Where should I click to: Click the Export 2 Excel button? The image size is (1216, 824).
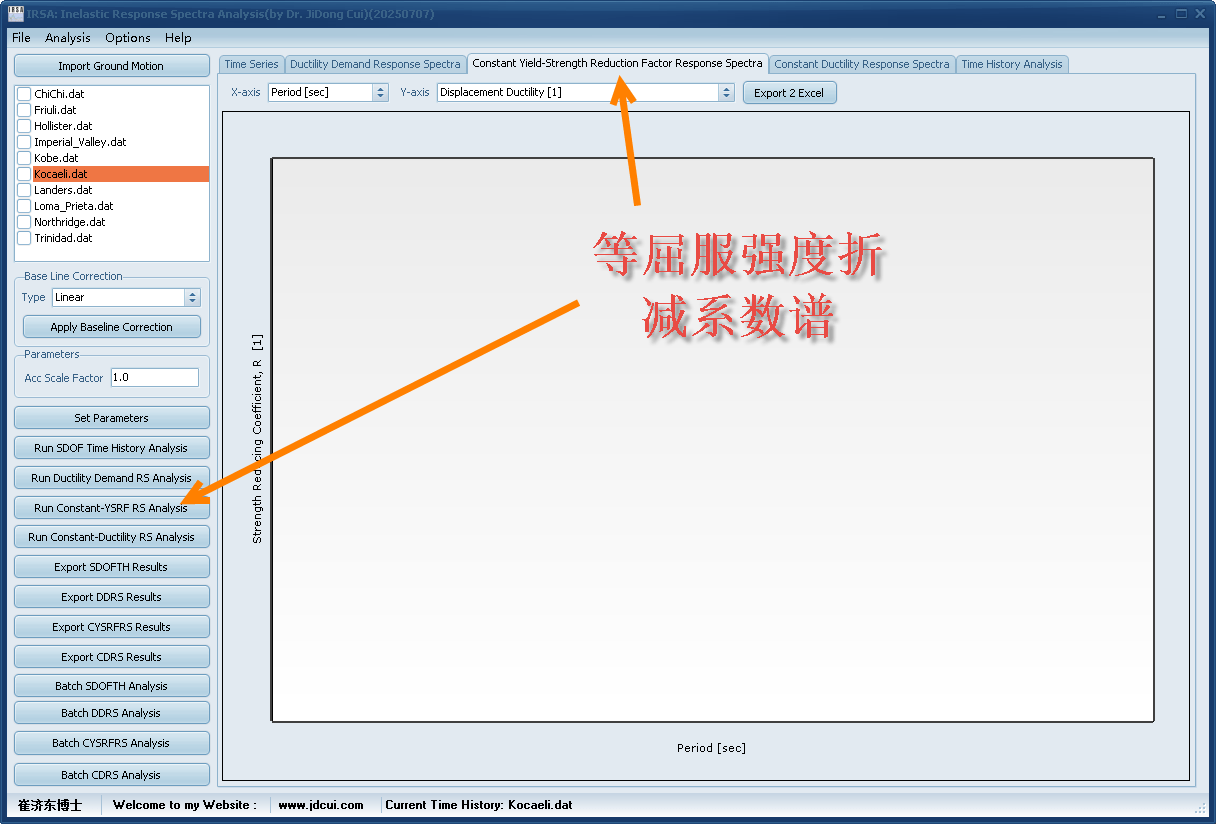pos(788,93)
